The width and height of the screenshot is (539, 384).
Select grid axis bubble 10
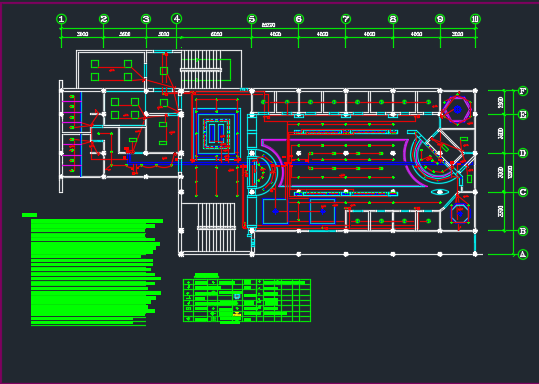click(x=475, y=19)
